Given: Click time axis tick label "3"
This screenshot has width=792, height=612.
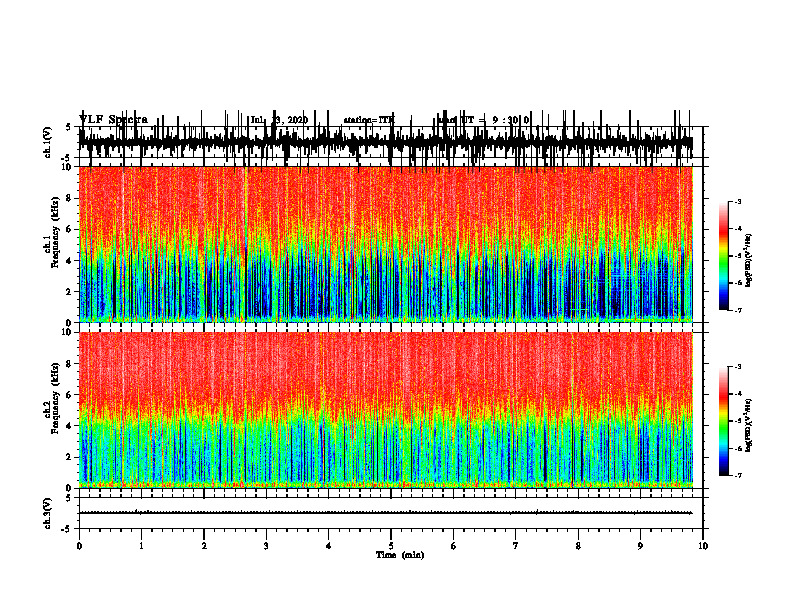Looking at the screenshot, I should point(266,546).
